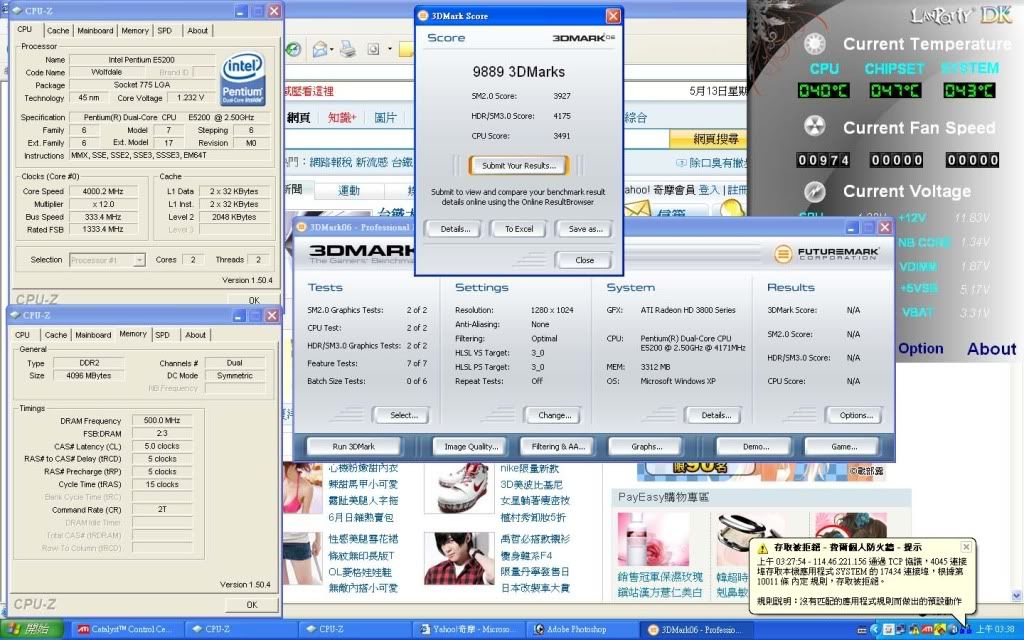Click the DRAM Frequency value 500.0 MHz

click(162, 421)
